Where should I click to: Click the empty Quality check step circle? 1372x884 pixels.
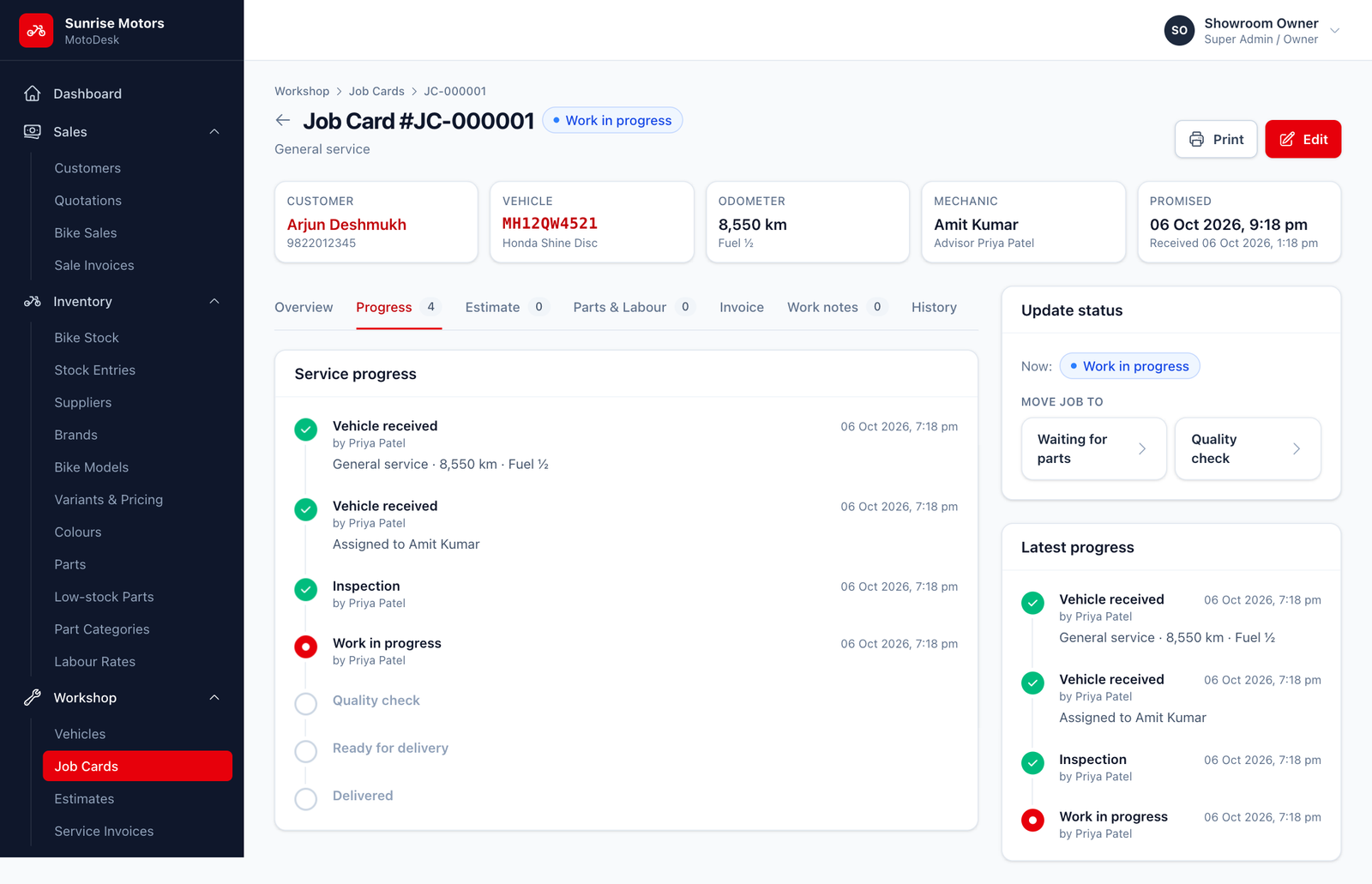click(x=306, y=704)
